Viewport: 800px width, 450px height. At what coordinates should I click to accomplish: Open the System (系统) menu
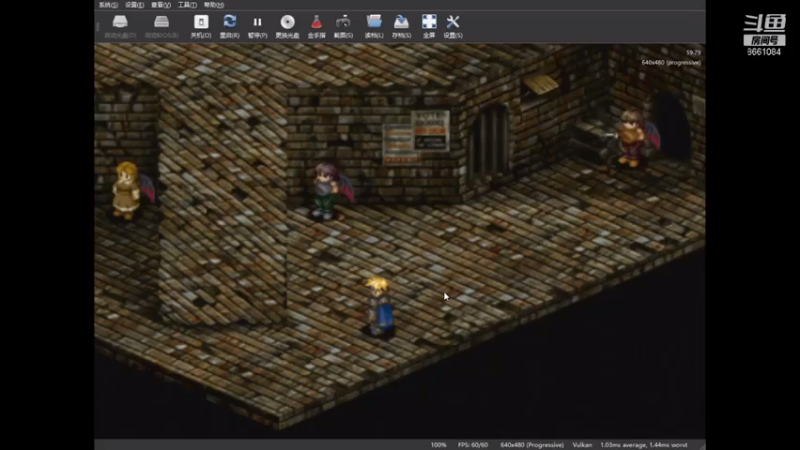pyautogui.click(x=108, y=5)
